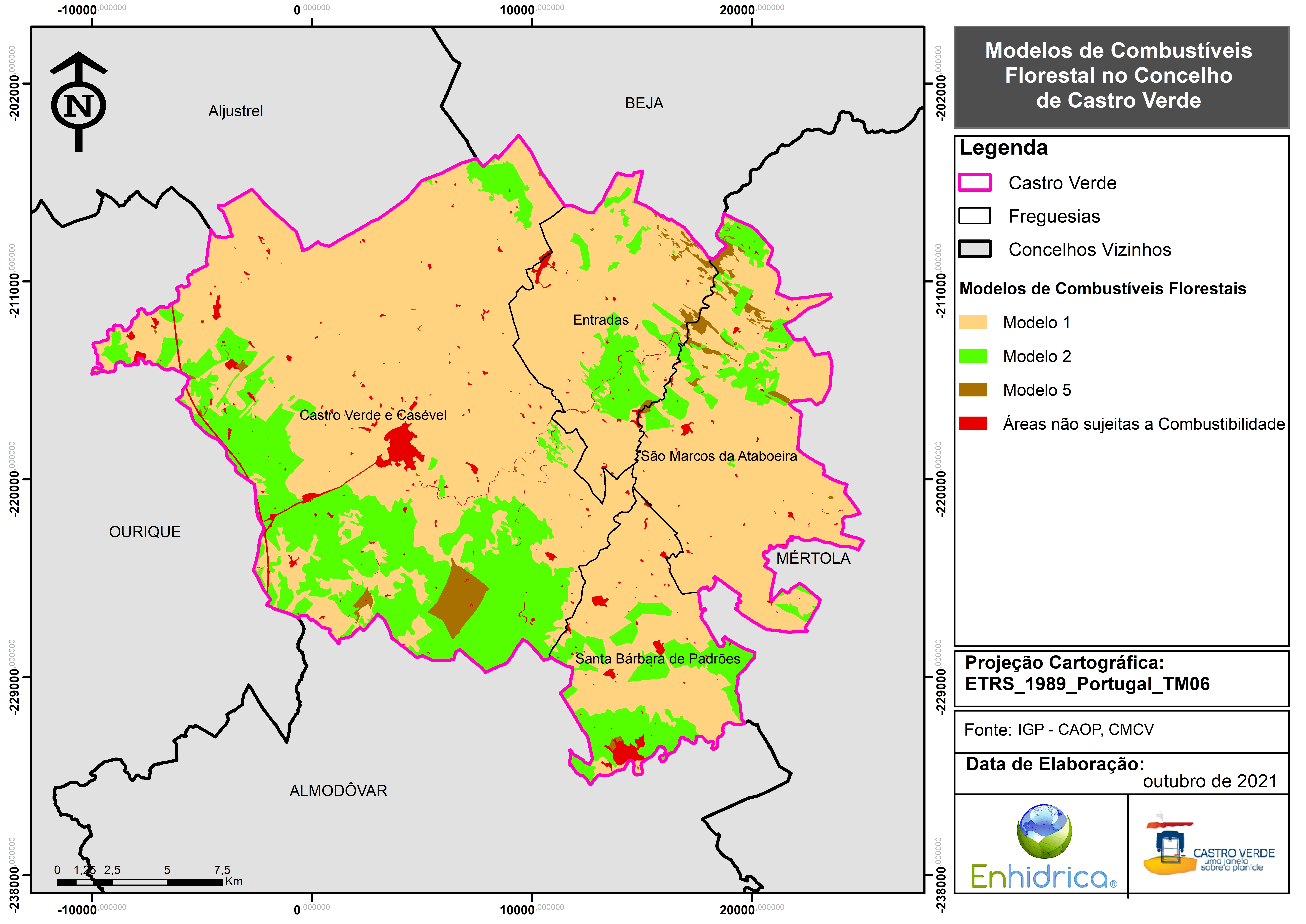The width and height of the screenshot is (1306, 924).
Task: Click the "-10000" coordinate on the top axis
Action: tap(77, 10)
